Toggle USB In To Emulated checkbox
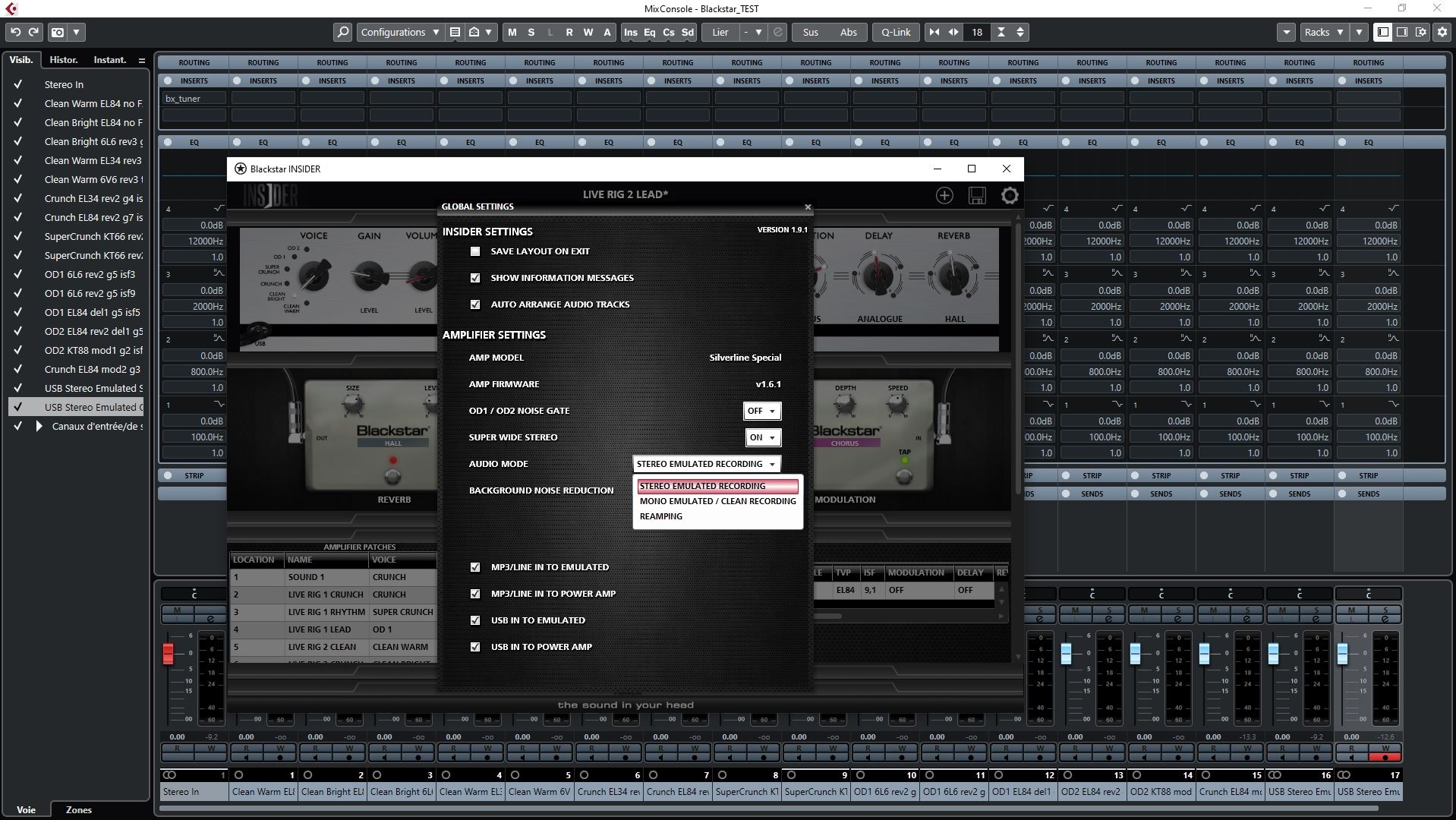 point(475,620)
